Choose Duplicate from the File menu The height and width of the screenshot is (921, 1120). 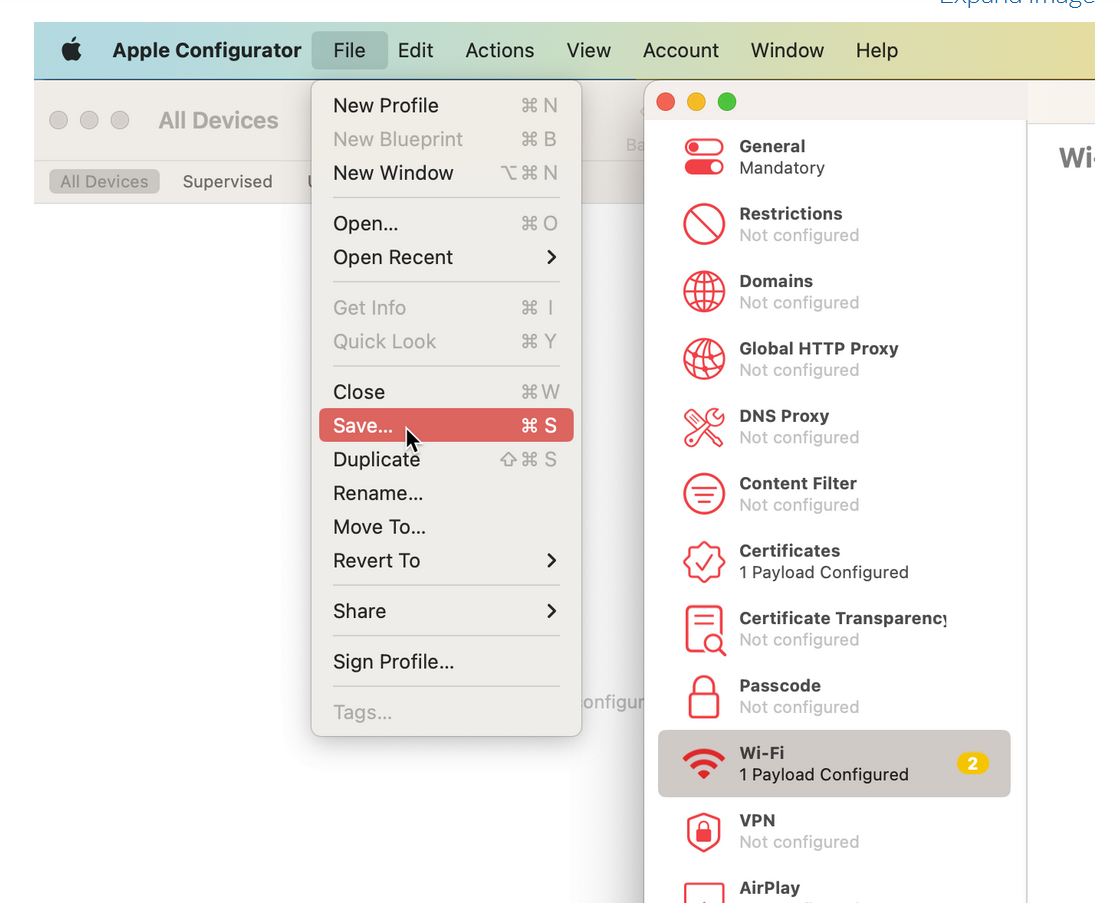pyautogui.click(x=446, y=459)
